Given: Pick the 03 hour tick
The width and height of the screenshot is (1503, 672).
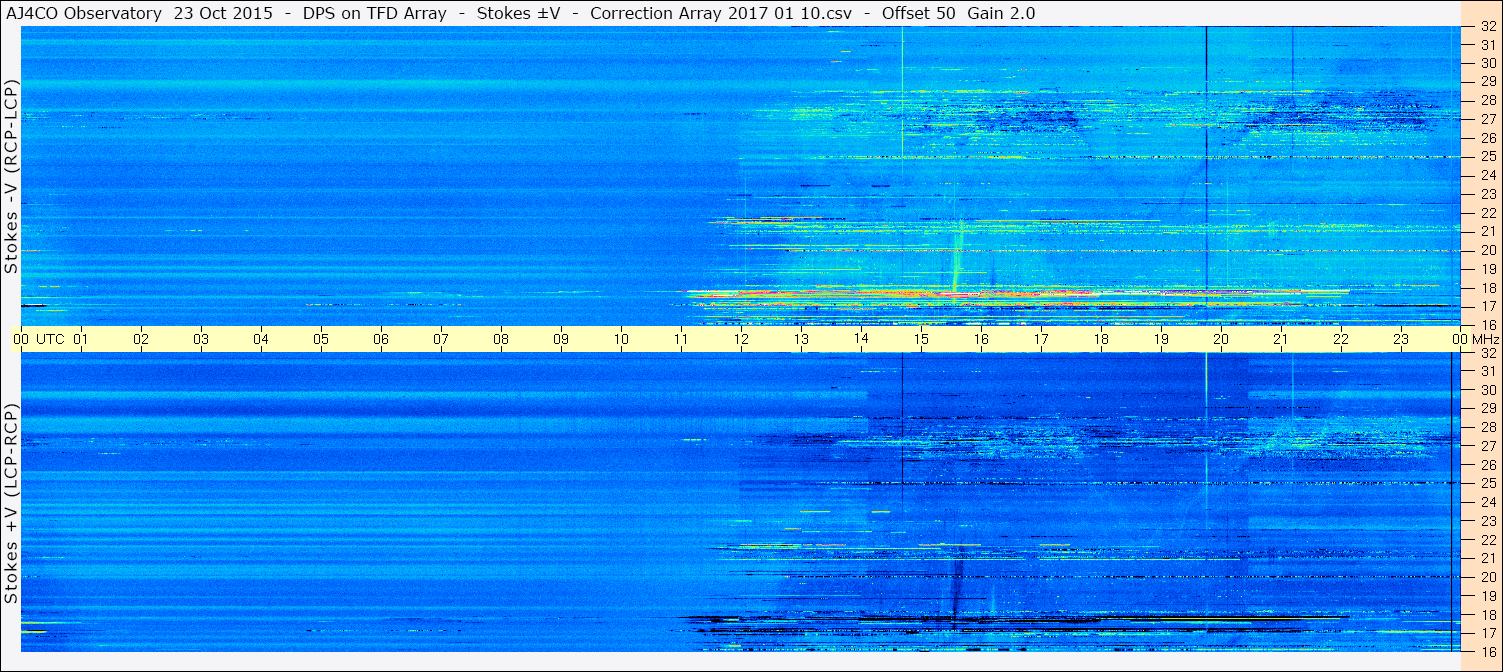Looking at the screenshot, I should click(x=201, y=339).
